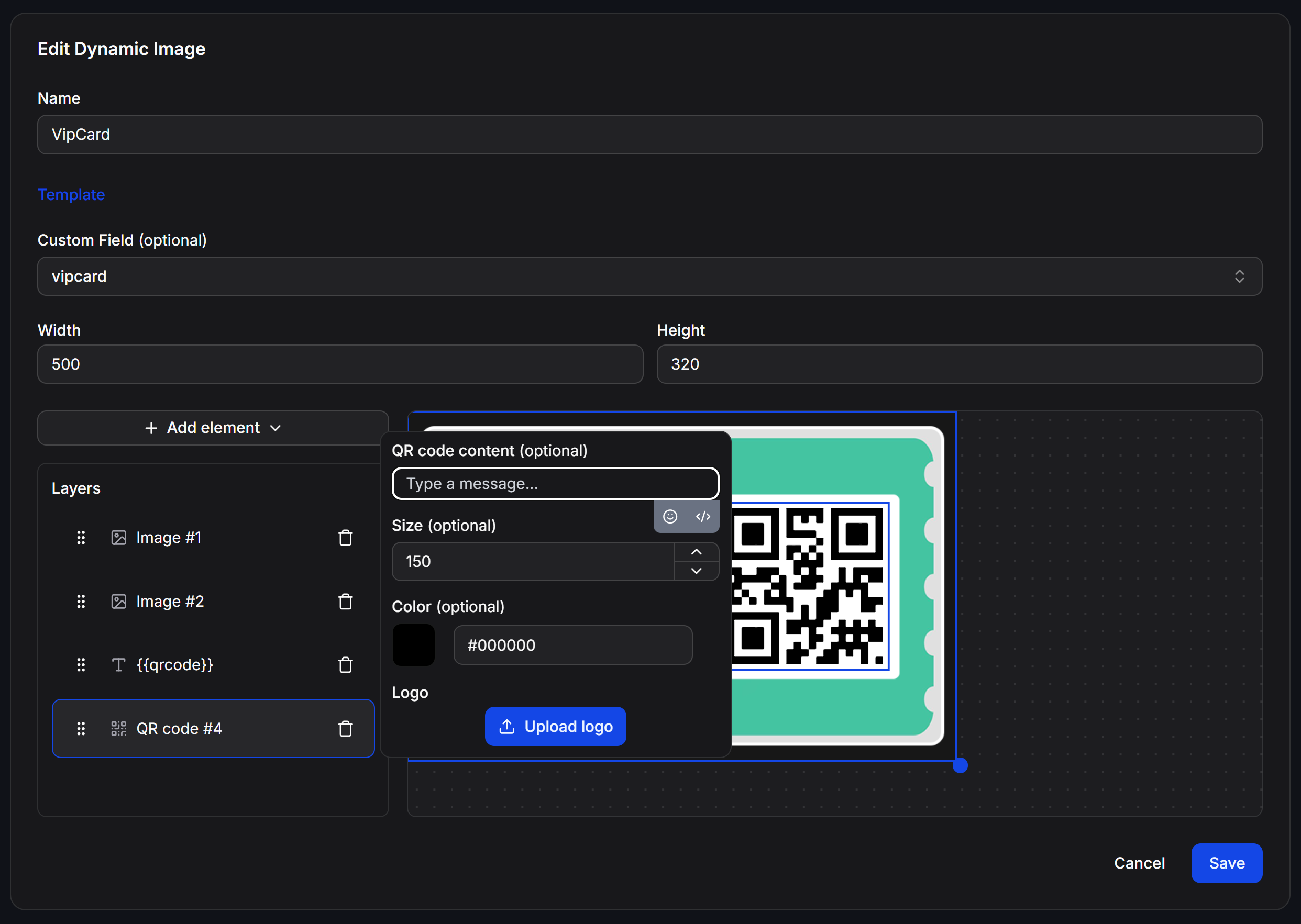Open the Add element menu
Viewport: 1301px width, 924px height.
(213, 428)
